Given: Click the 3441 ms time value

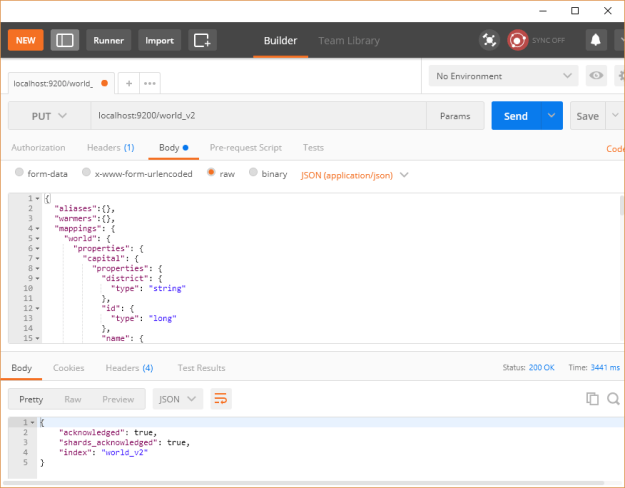Looking at the screenshot, I should point(605,368).
